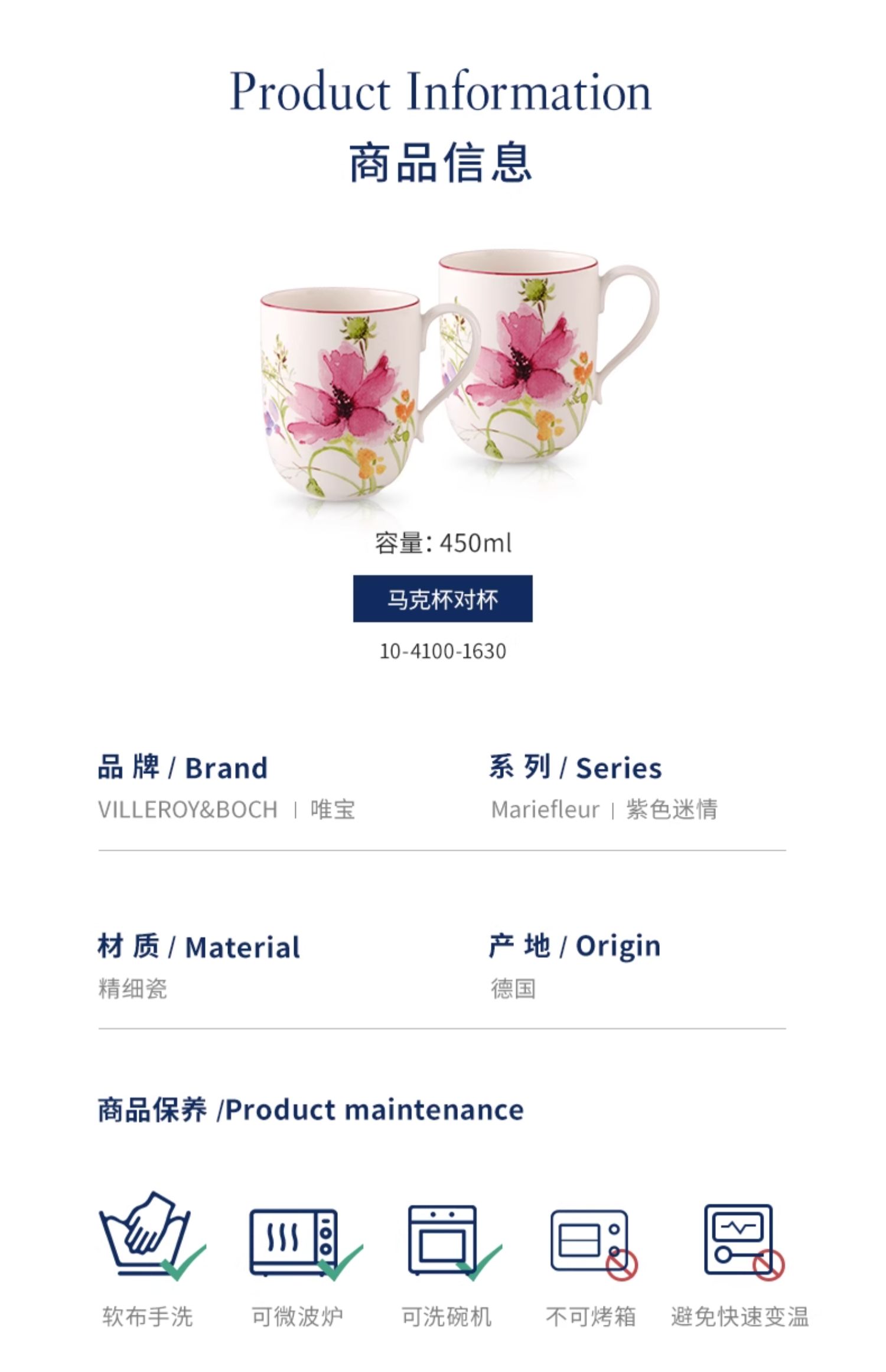Click the 马克杯对杯 blue button
The width and height of the screenshot is (886, 1372).
[x=442, y=599]
